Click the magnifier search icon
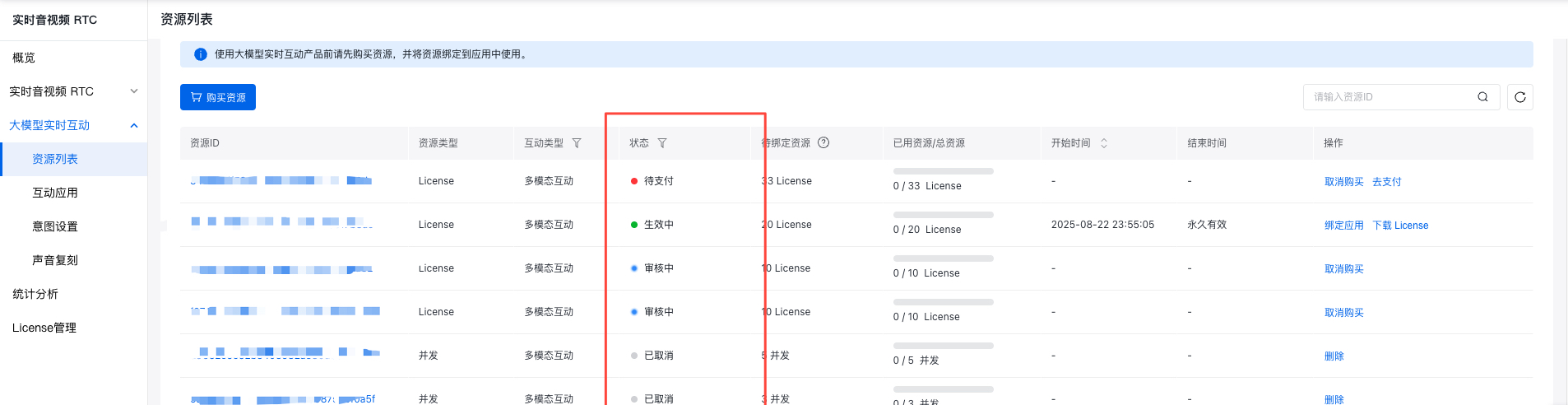Screen dimensions: 1568x405 (x=1482, y=97)
